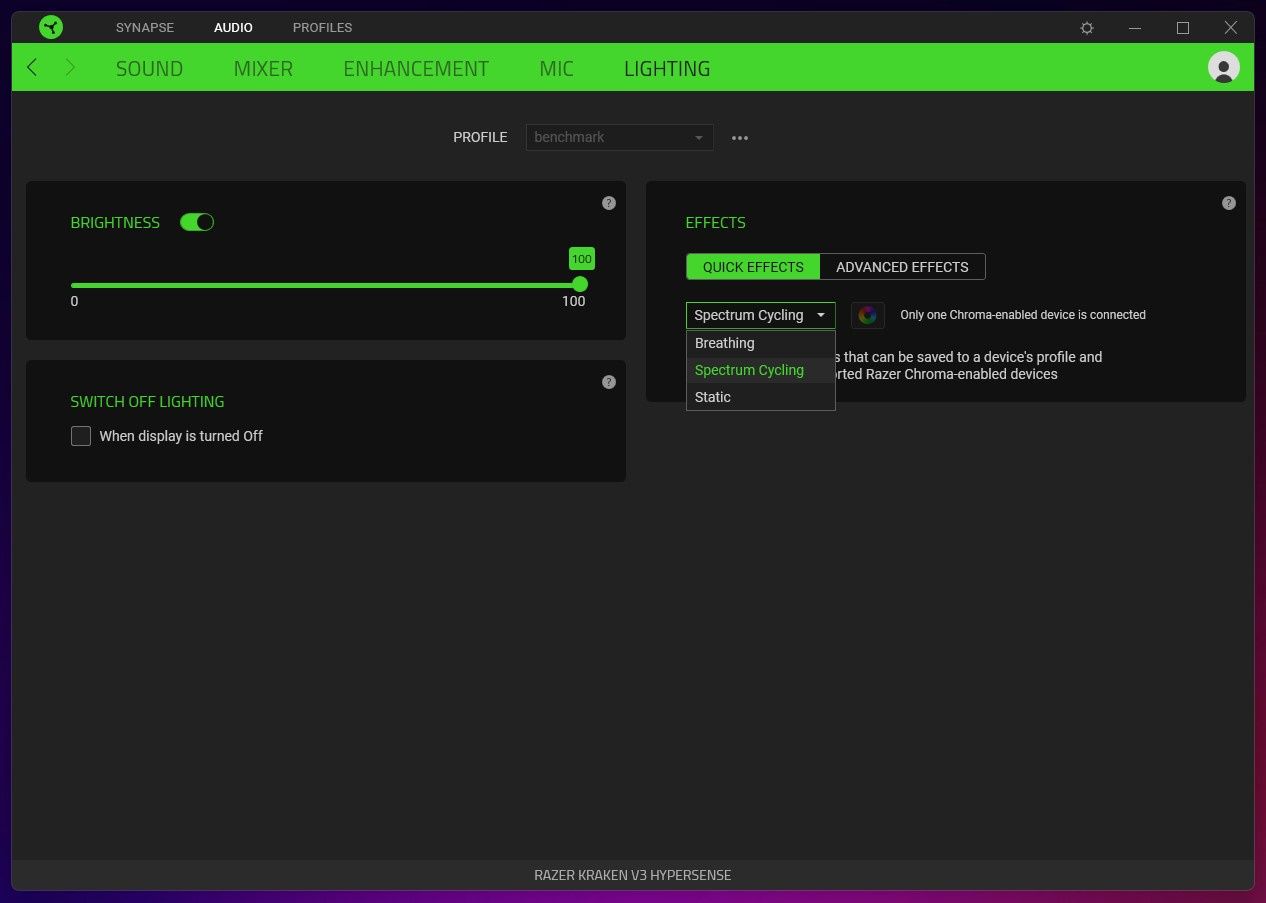
Task: Minimize the Razer Synapse window
Action: click(1135, 28)
